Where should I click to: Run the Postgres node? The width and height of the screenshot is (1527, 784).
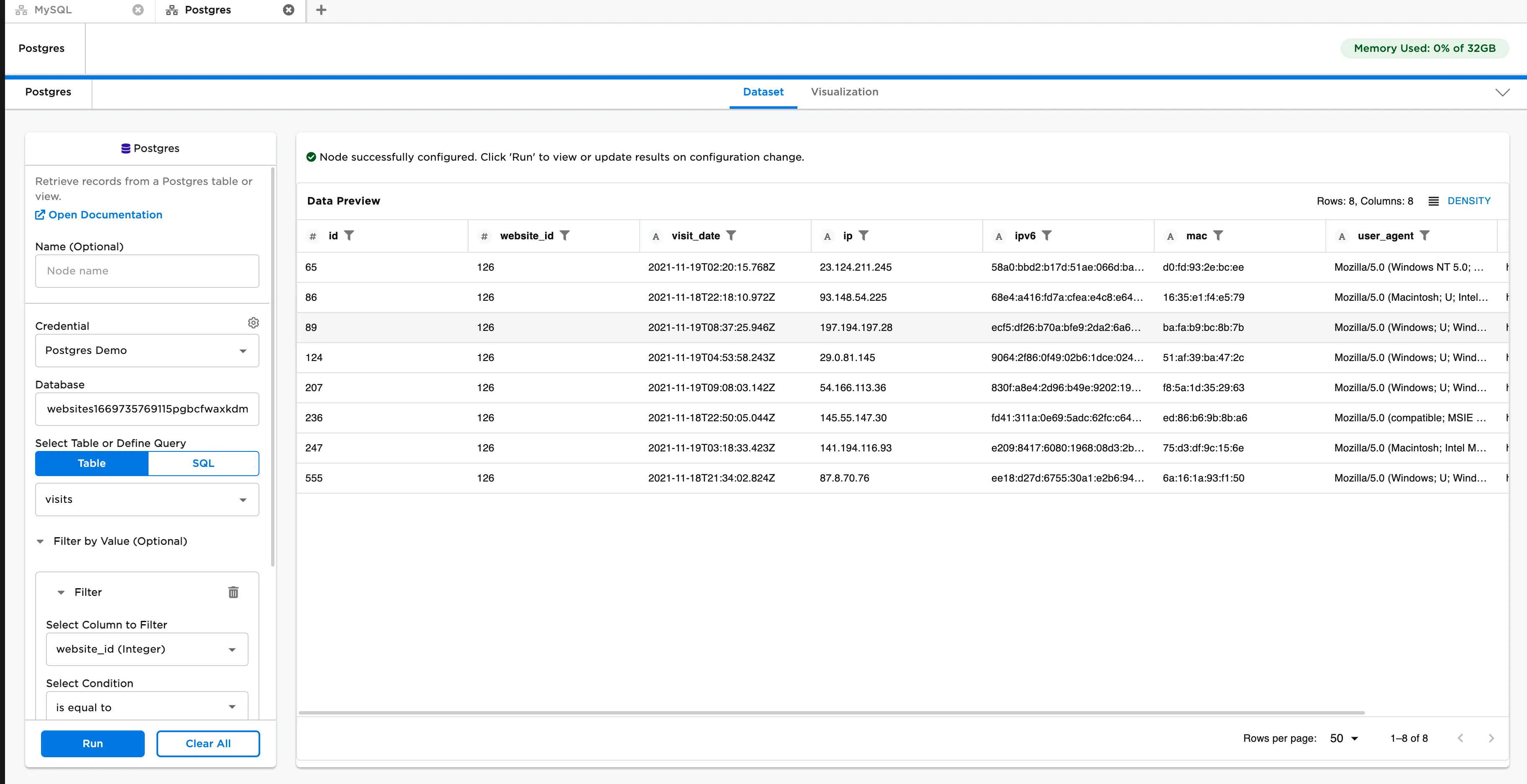(92, 744)
